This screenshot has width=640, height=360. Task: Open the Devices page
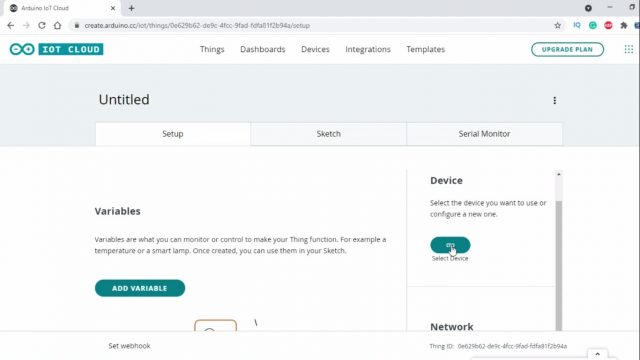tap(316, 49)
